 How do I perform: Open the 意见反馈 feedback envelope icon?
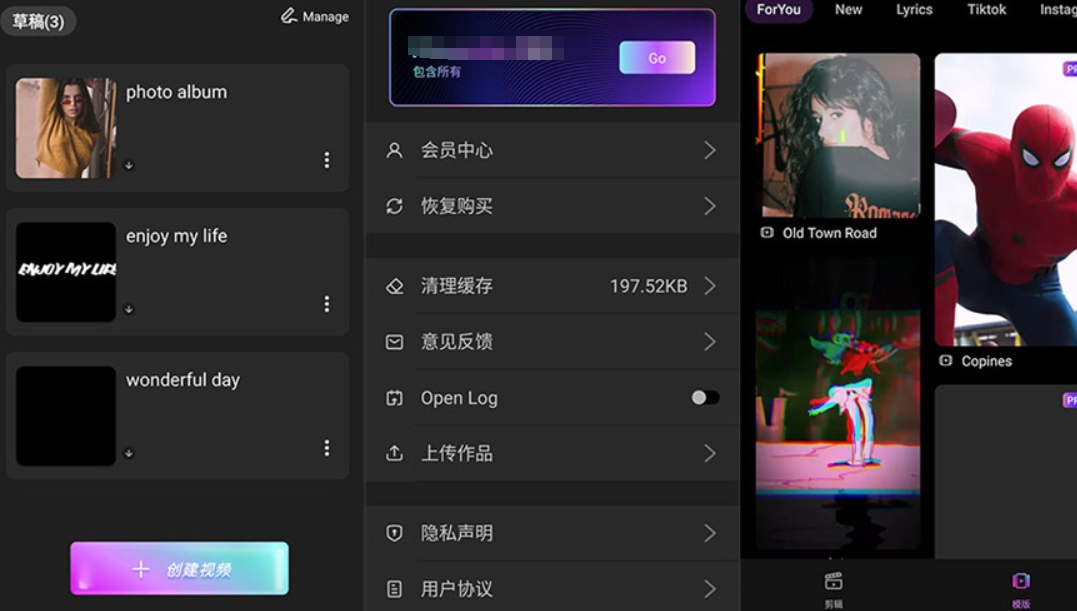click(x=395, y=342)
